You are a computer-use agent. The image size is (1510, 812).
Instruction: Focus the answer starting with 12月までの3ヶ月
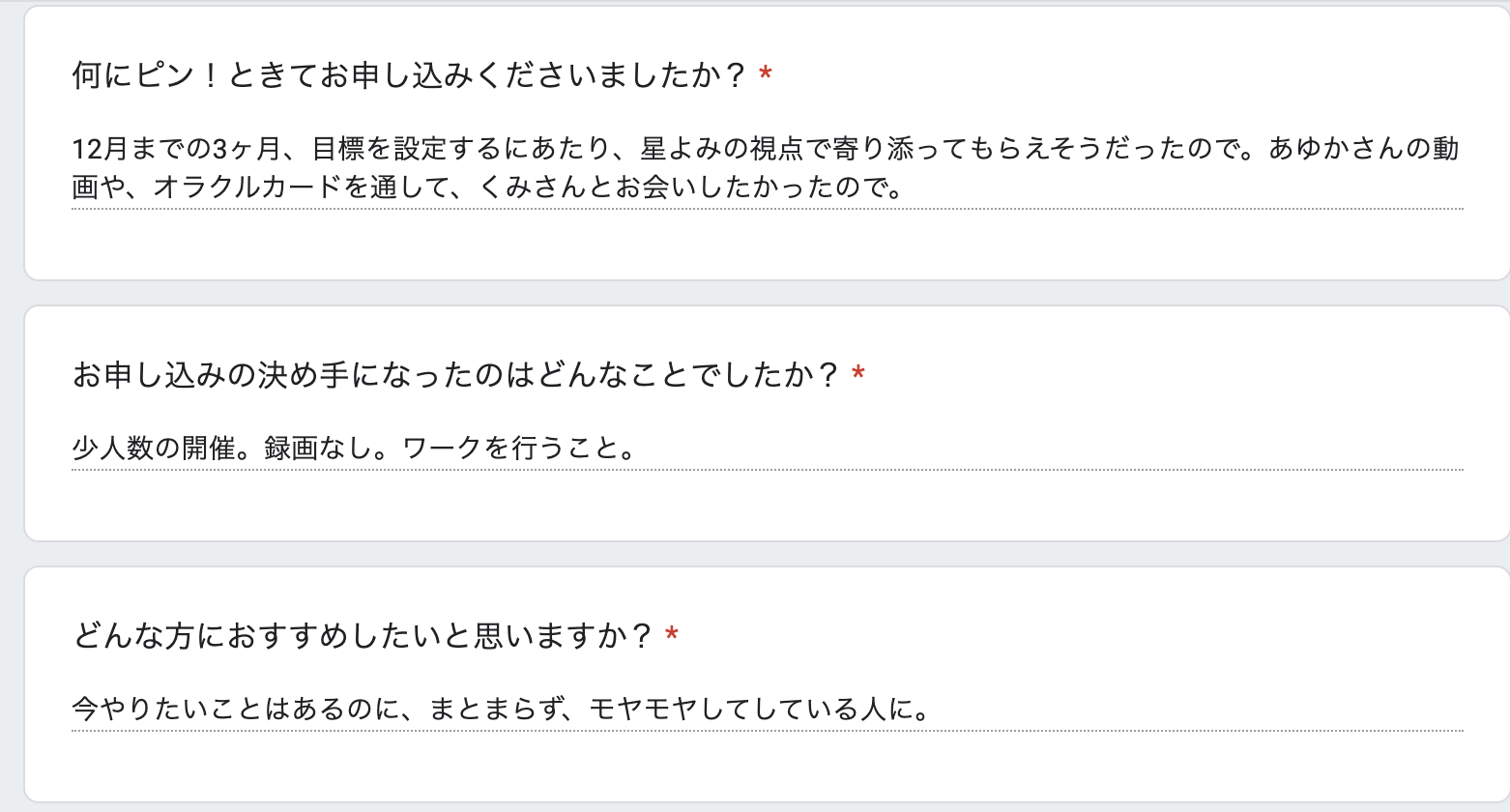tap(766, 168)
